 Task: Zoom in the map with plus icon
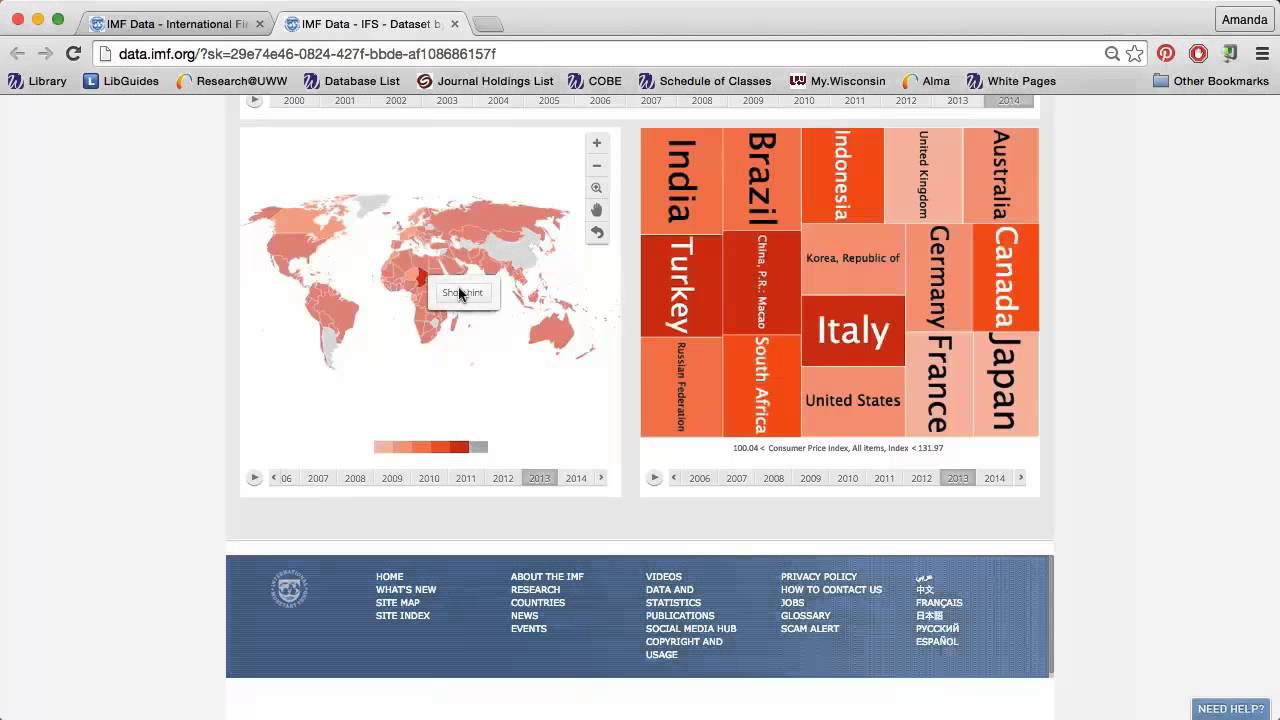coord(597,143)
